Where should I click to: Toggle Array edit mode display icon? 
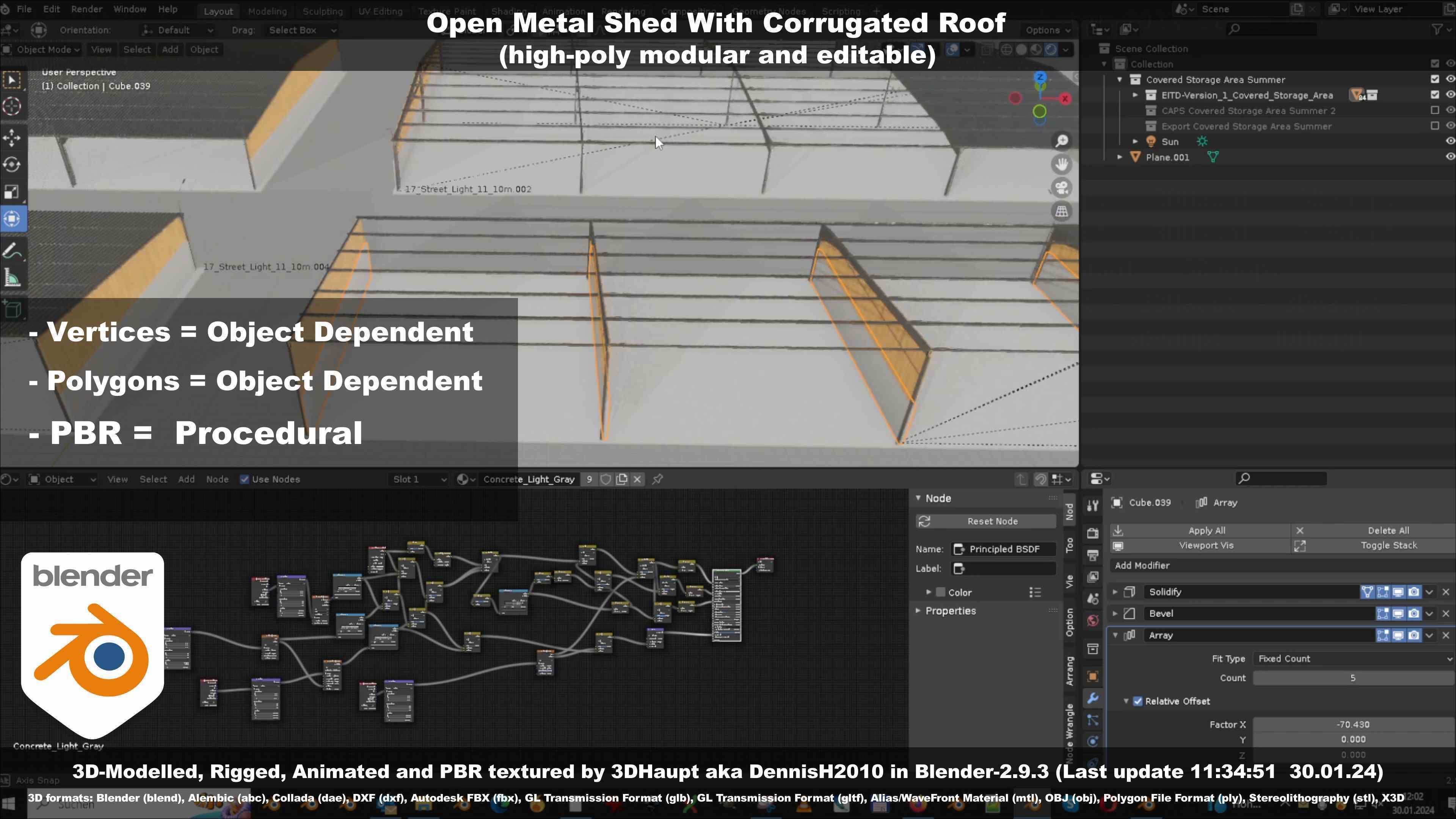tap(1382, 635)
